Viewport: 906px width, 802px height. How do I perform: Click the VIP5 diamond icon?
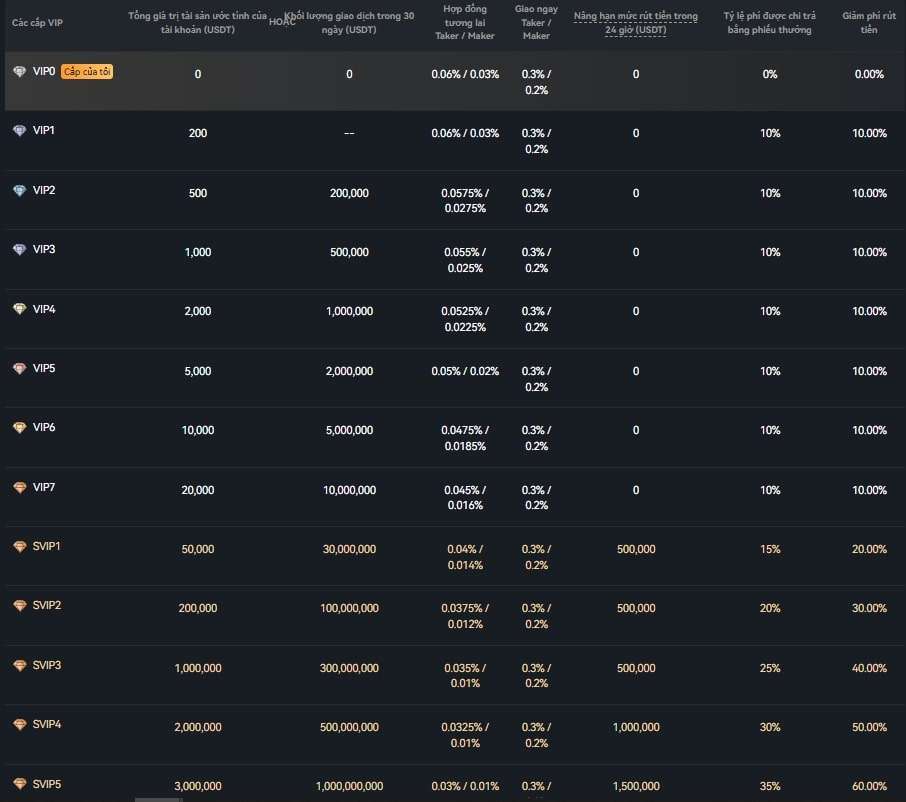tap(19, 368)
